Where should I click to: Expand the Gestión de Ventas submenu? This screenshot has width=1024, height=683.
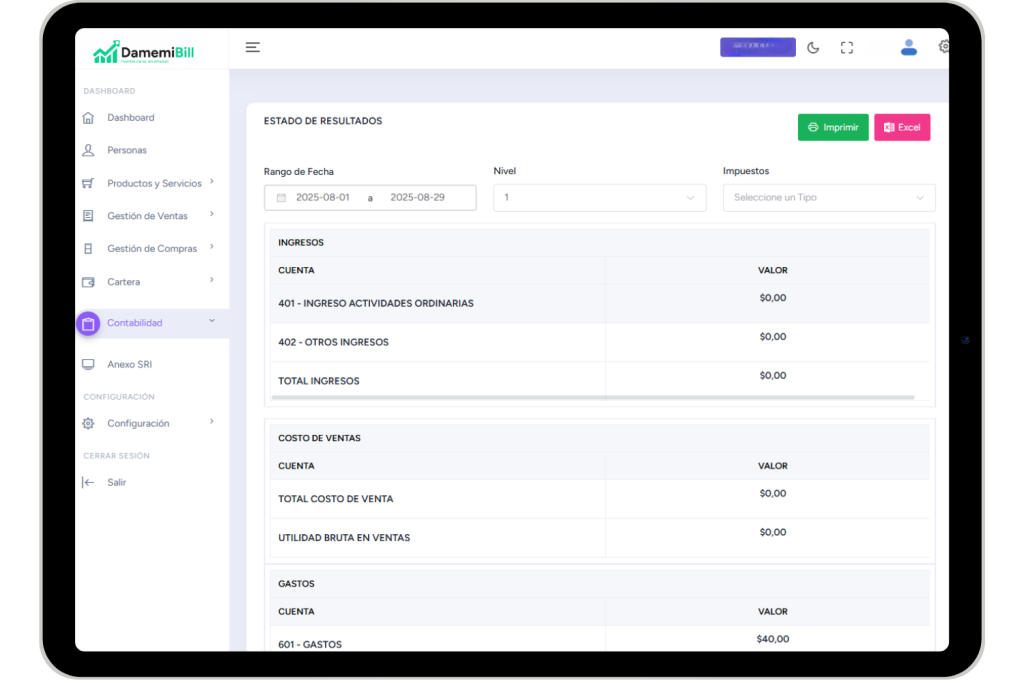tap(147, 216)
